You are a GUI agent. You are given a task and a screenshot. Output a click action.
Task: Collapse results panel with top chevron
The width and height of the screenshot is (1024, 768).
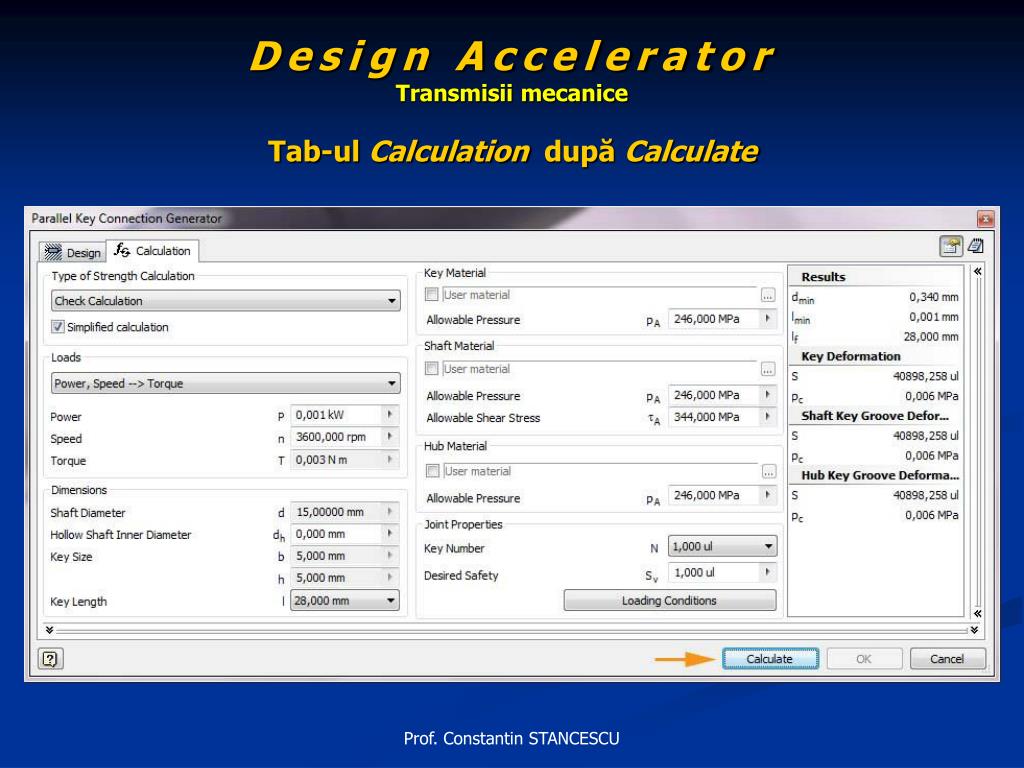(x=977, y=272)
